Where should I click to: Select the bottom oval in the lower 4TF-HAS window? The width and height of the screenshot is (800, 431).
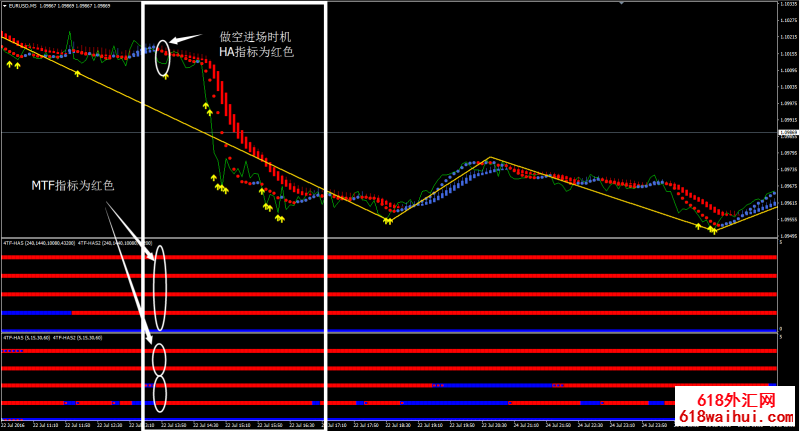click(158, 392)
